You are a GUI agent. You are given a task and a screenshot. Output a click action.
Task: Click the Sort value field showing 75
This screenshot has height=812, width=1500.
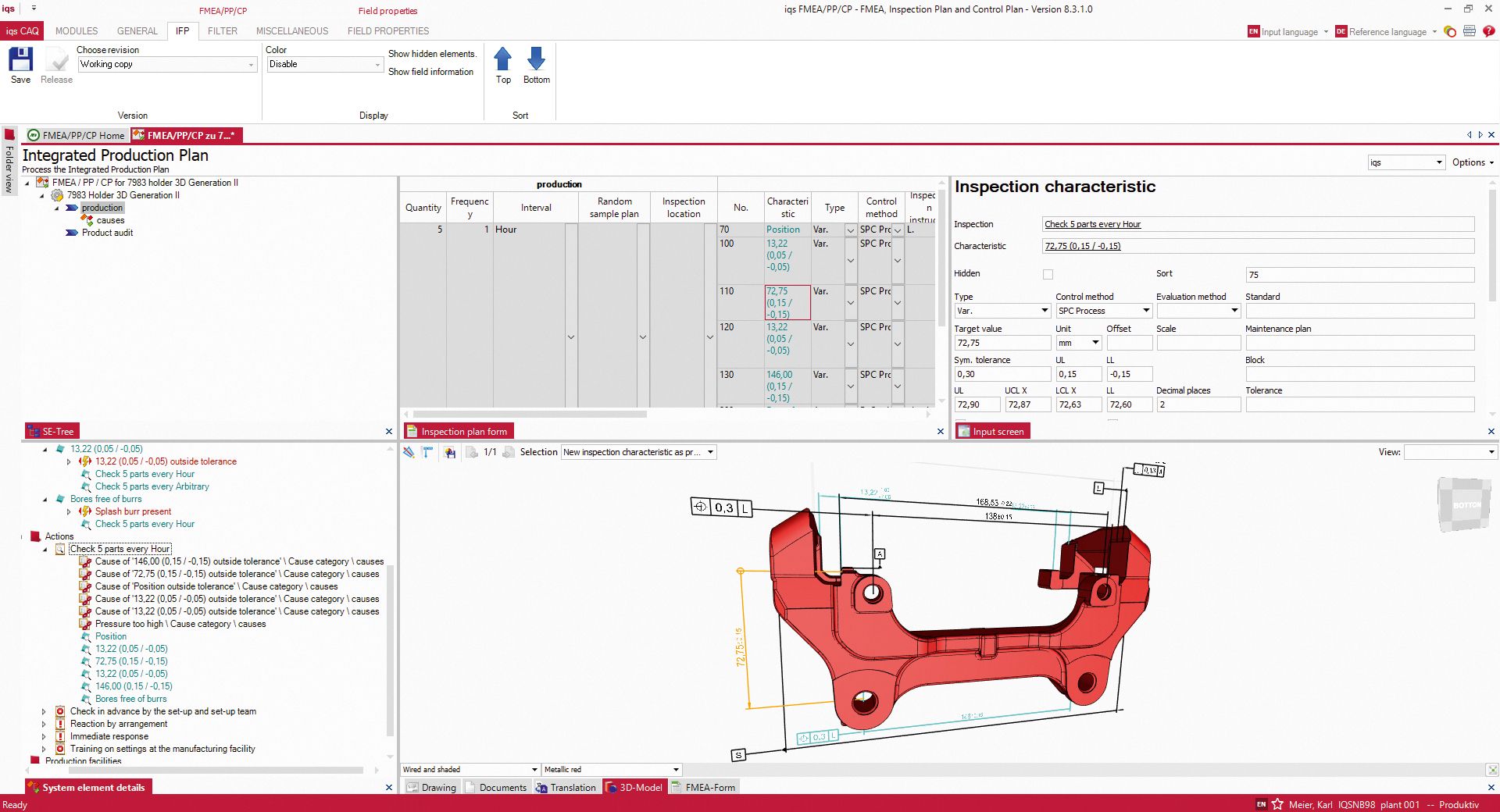1359,275
